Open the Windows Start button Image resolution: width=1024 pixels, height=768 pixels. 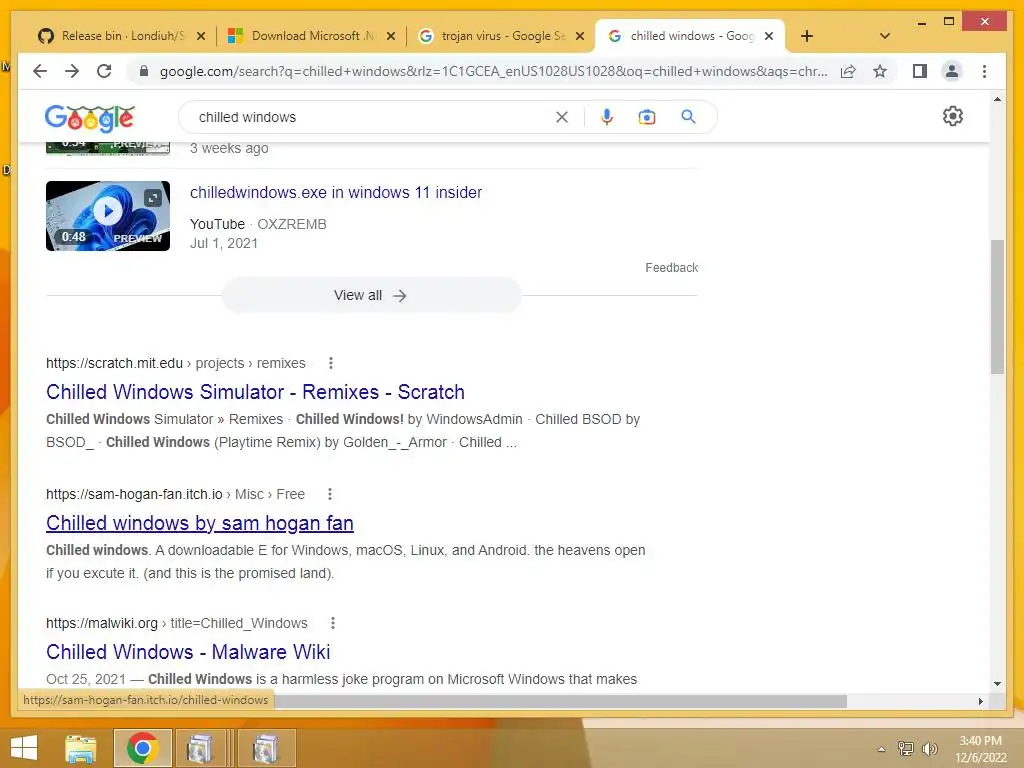point(24,748)
